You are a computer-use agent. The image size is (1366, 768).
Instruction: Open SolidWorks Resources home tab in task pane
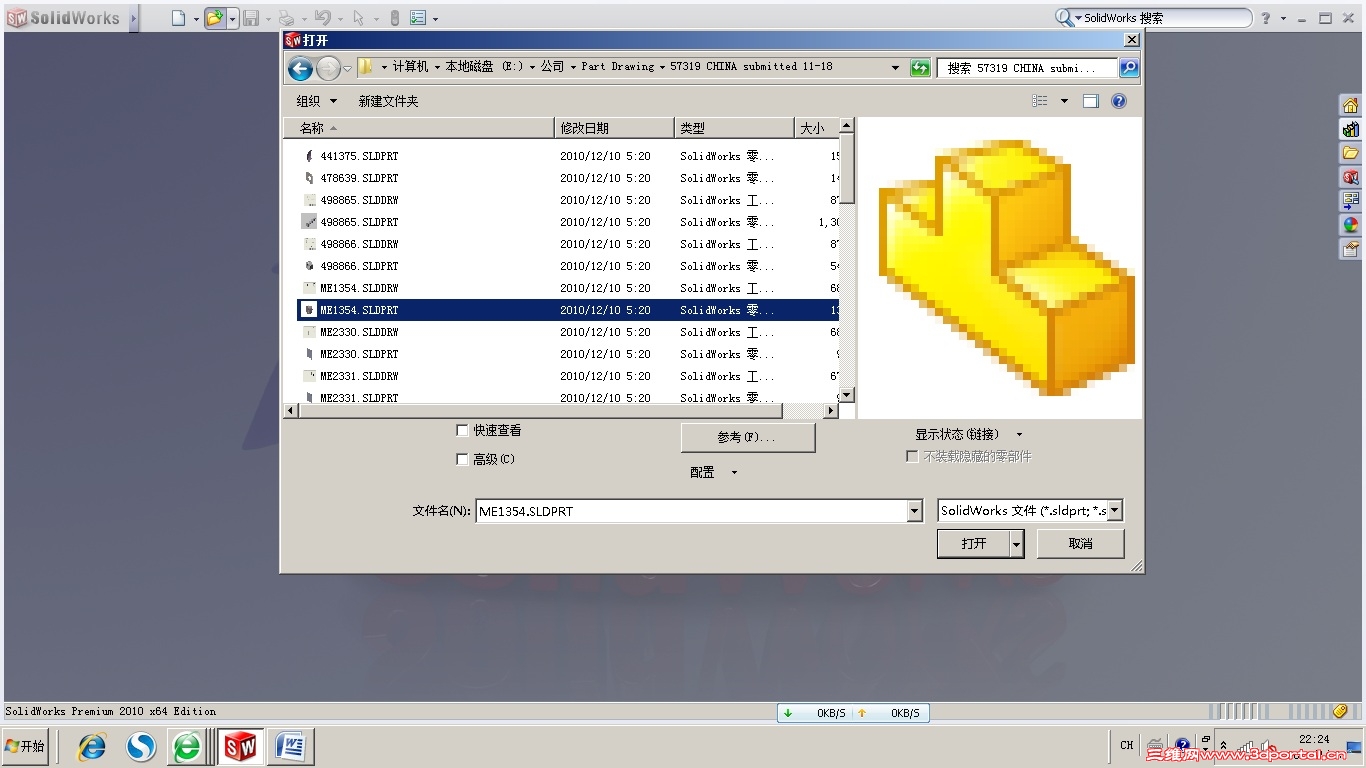click(x=1351, y=105)
